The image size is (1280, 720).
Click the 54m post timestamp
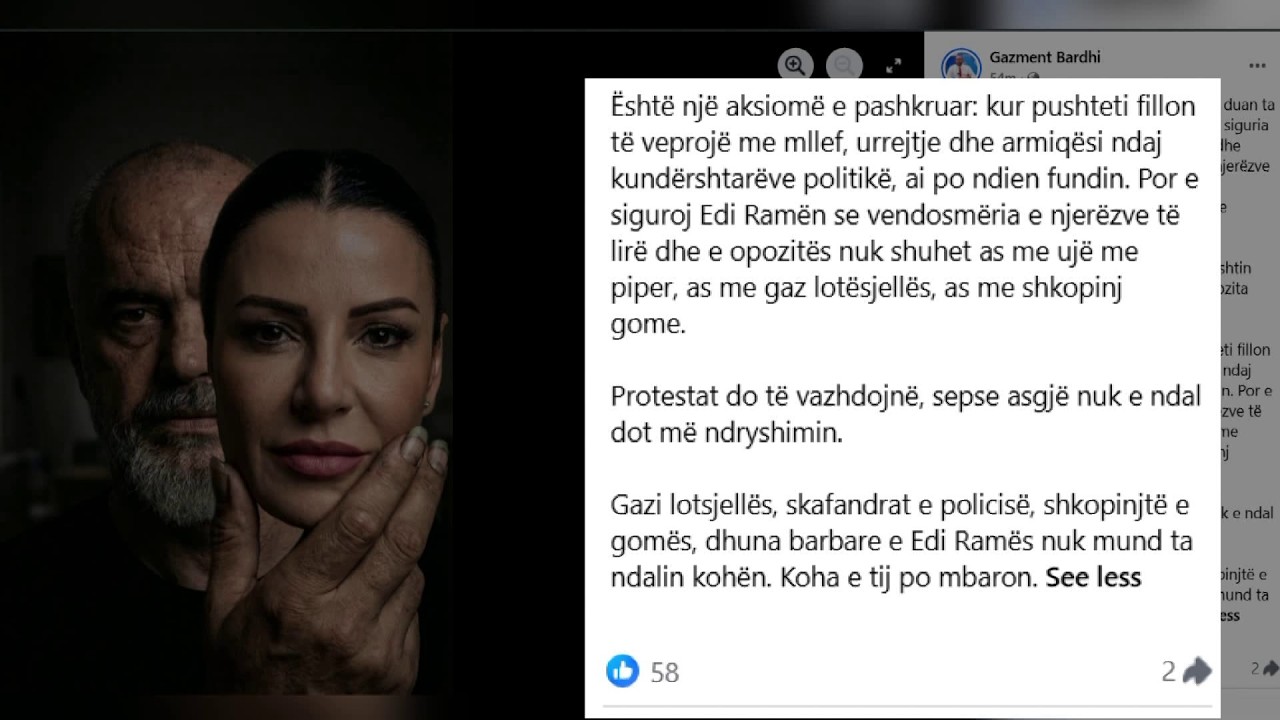coord(1003,76)
